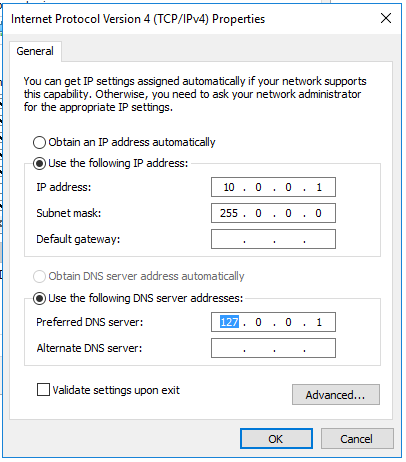Confirm settings with the OK button
Image resolution: width=406 pixels, height=462 pixels.
(276, 439)
